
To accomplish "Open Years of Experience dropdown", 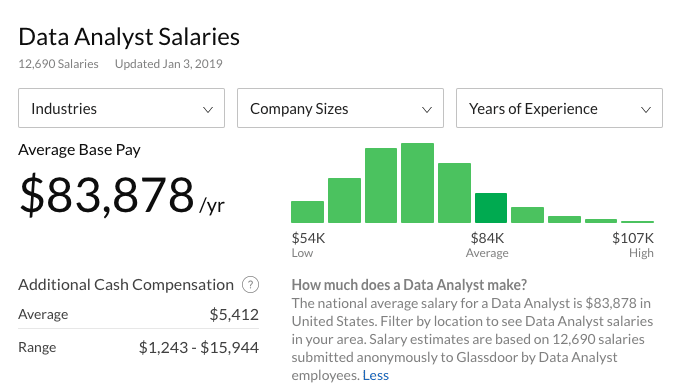I will click(560, 108).
